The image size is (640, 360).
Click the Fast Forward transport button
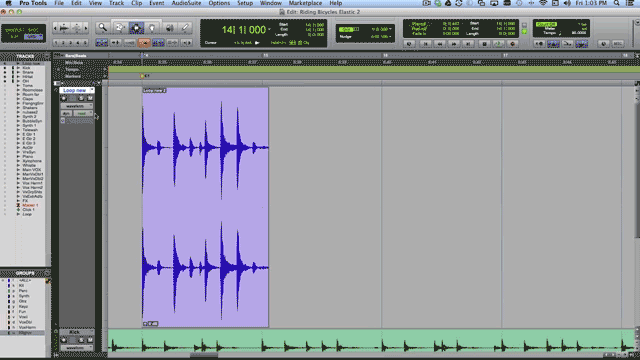(x=454, y=44)
